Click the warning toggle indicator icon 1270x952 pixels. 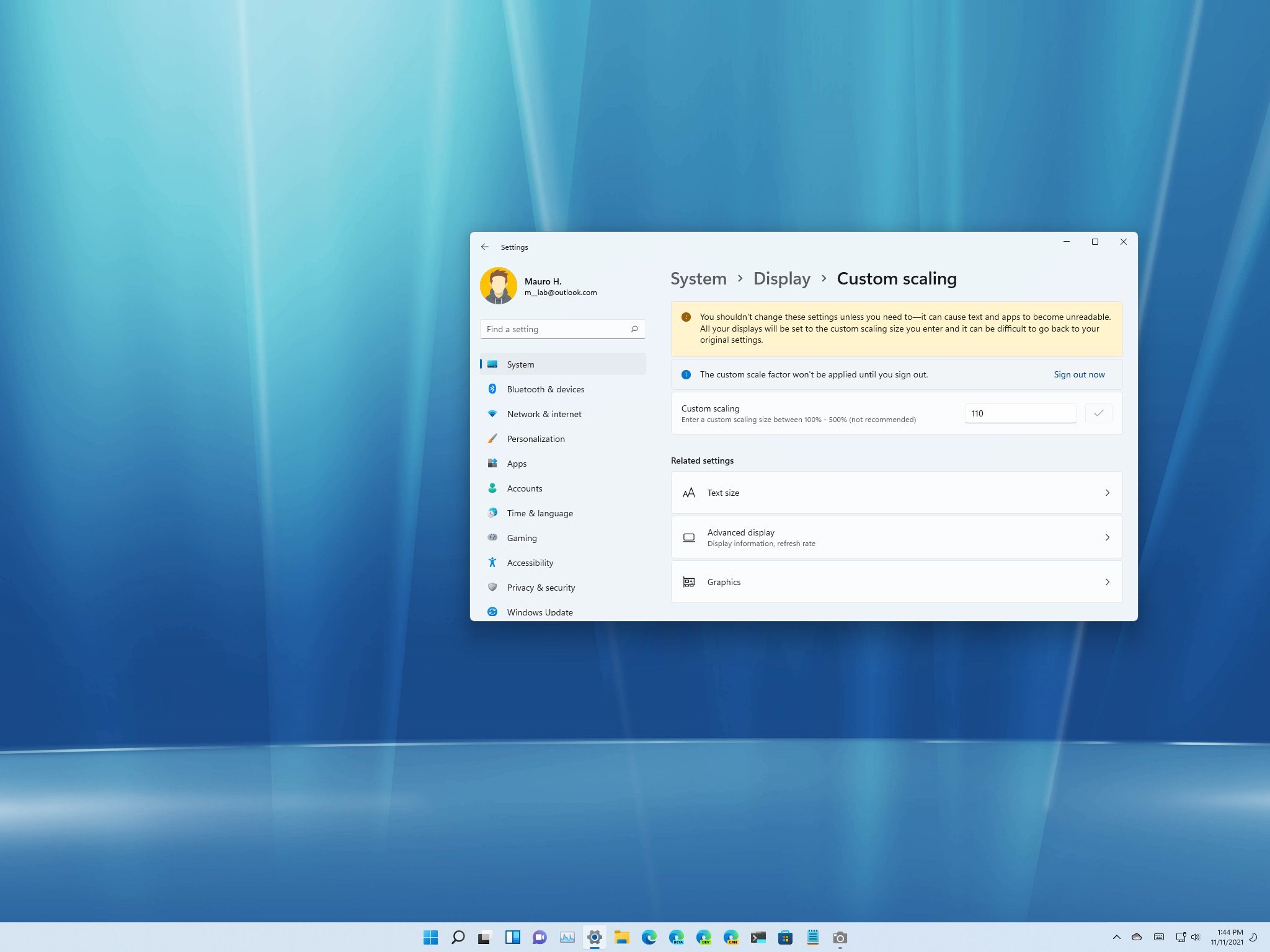coord(686,317)
